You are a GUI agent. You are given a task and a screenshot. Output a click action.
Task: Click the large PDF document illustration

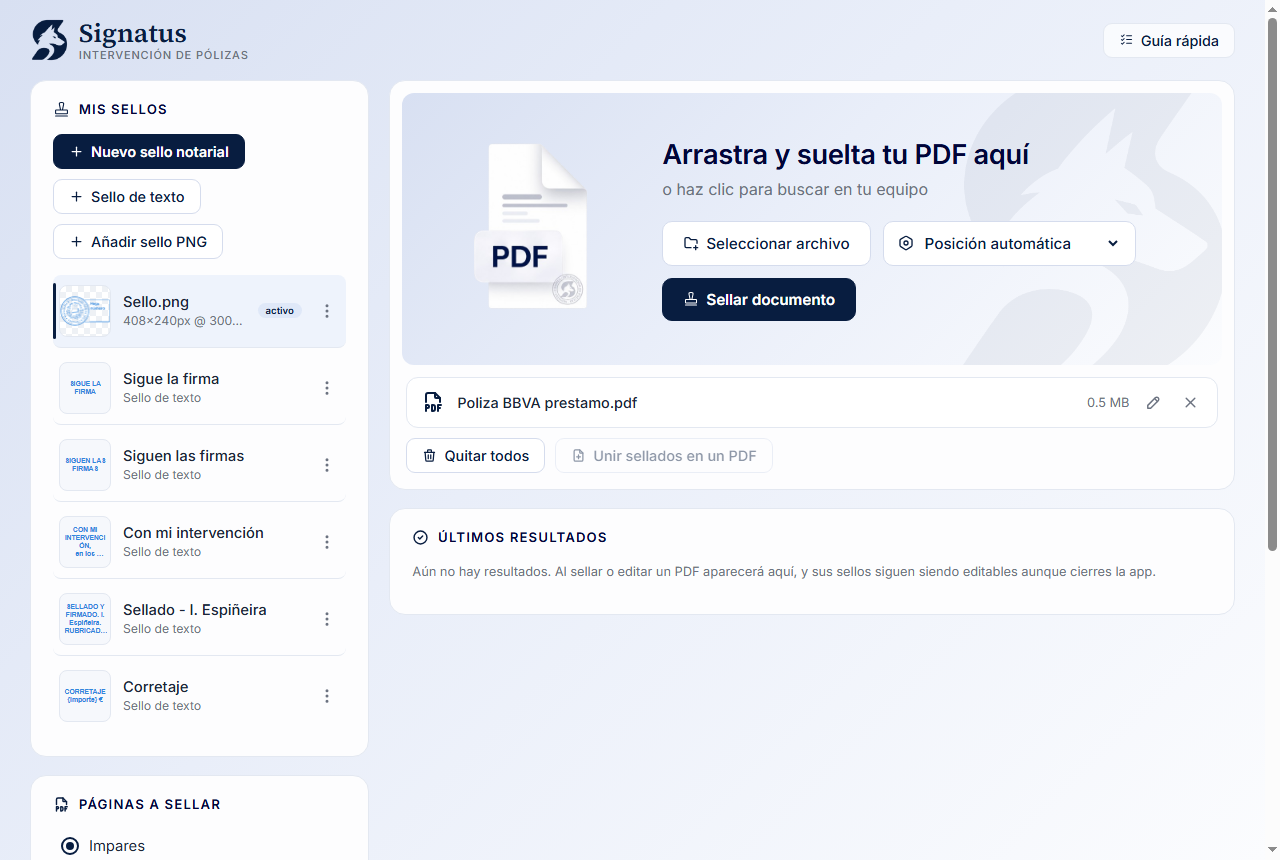click(x=530, y=227)
